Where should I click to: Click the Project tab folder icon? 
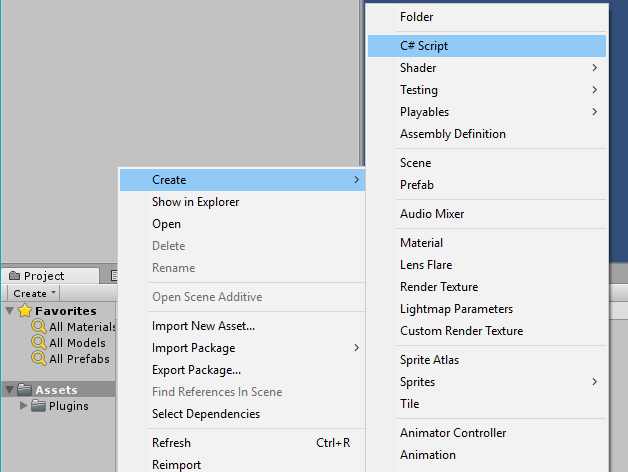pyautogui.click(x=15, y=276)
